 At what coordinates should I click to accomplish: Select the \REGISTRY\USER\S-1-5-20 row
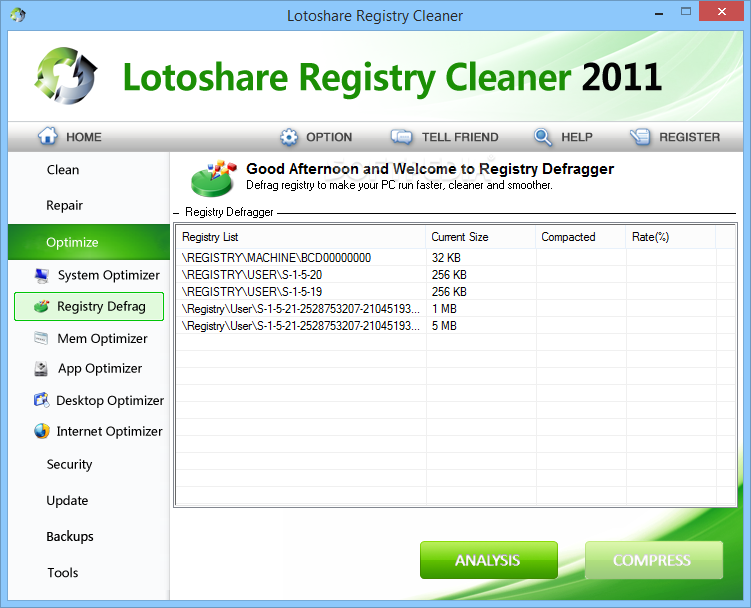[455, 275]
